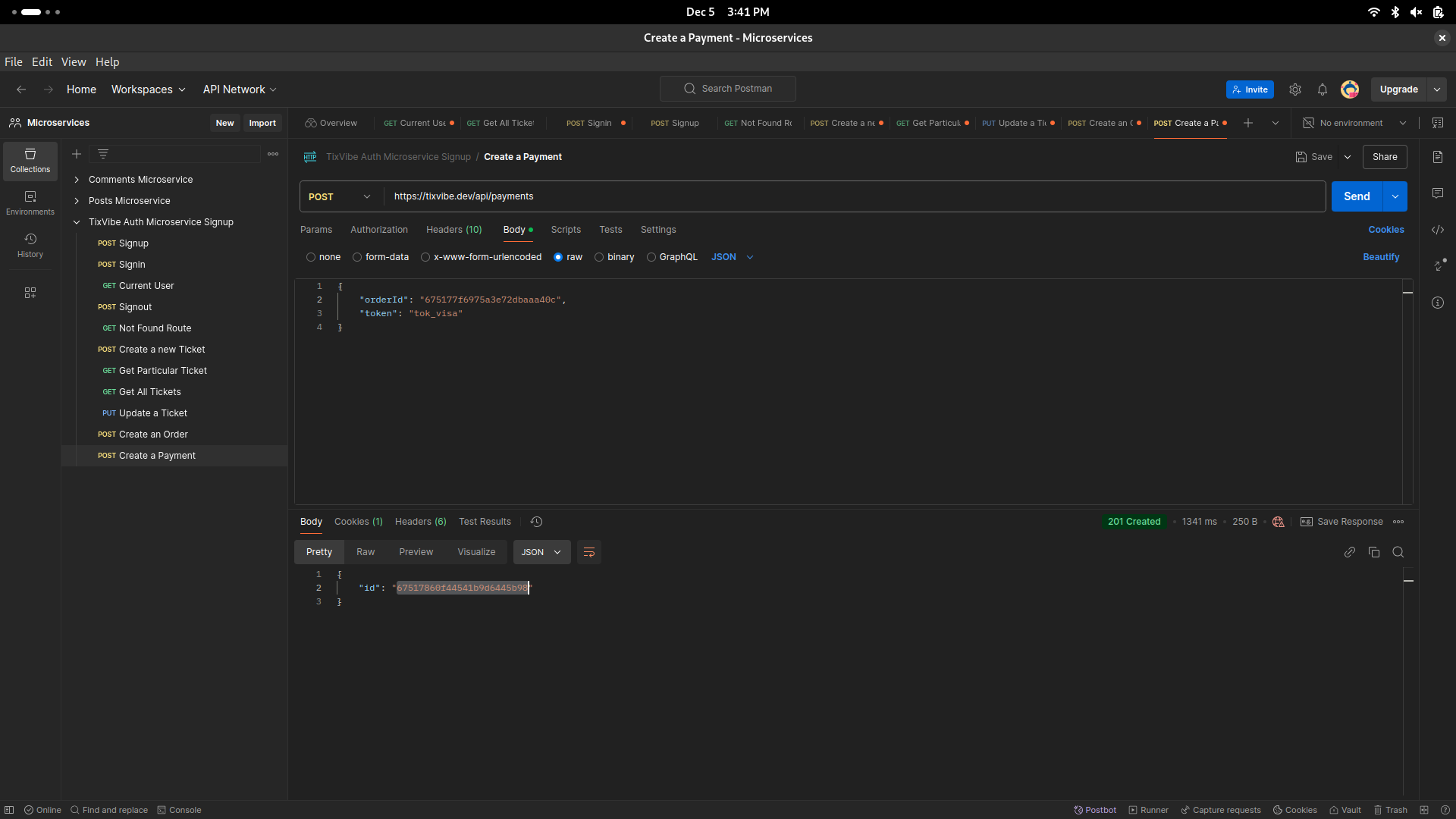This screenshot has width=1456, height=819.
Task: Open the environment quick look icon
Action: pos(1438,123)
